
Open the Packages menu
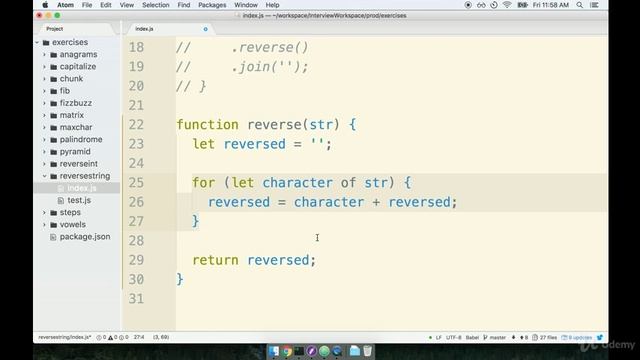coord(212,5)
